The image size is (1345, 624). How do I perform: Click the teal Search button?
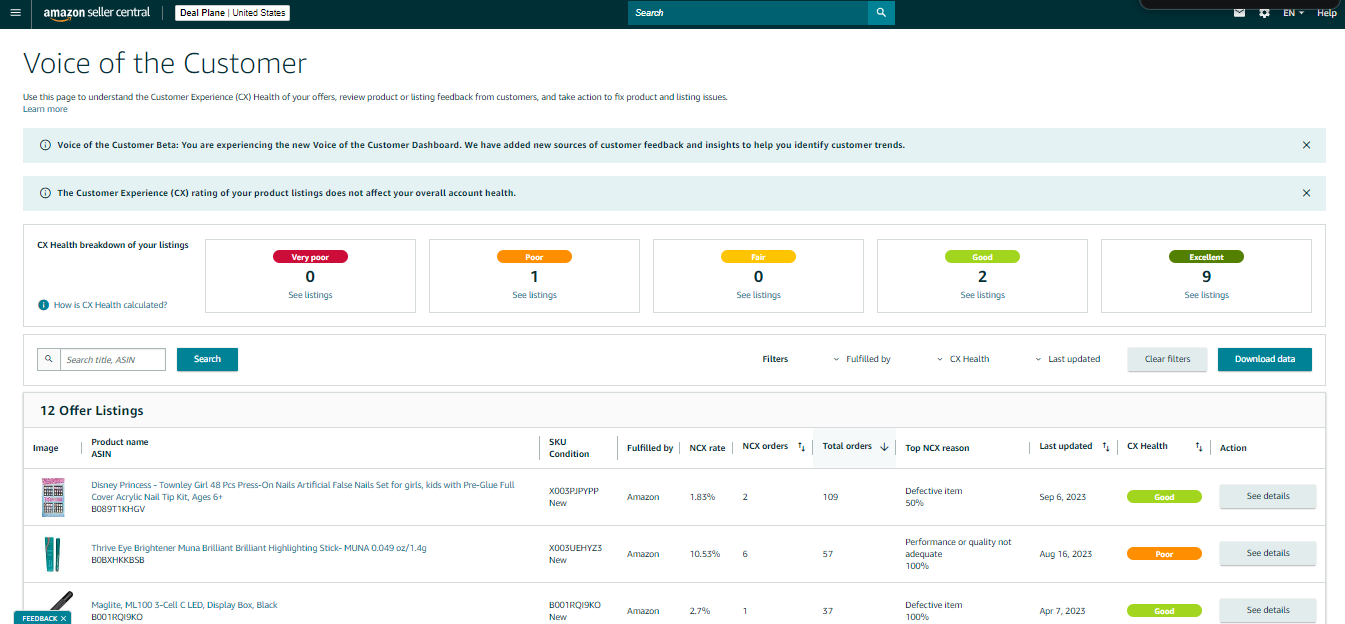(x=207, y=359)
